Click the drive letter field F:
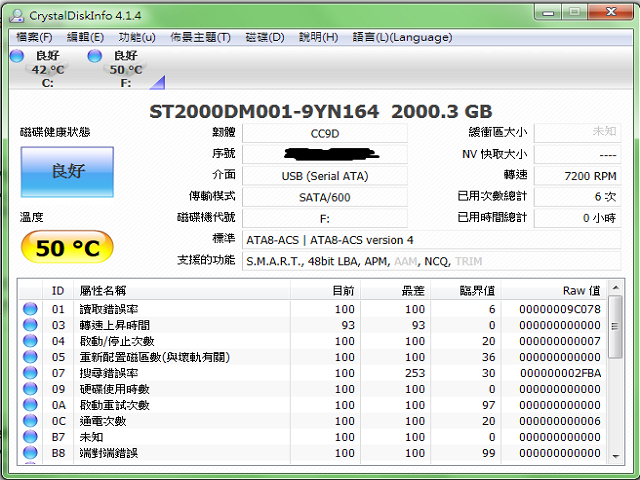 click(325, 218)
